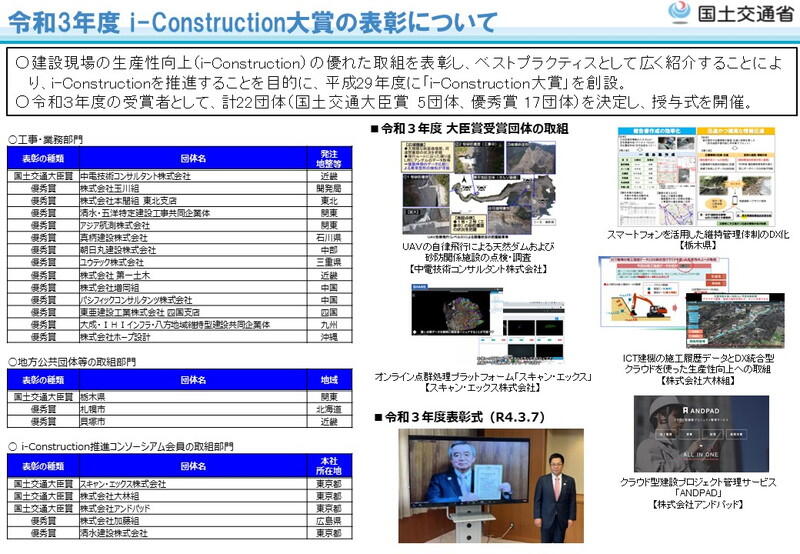
Task: Select the 真柄建設株式会社 cell
Action: click(x=193, y=238)
